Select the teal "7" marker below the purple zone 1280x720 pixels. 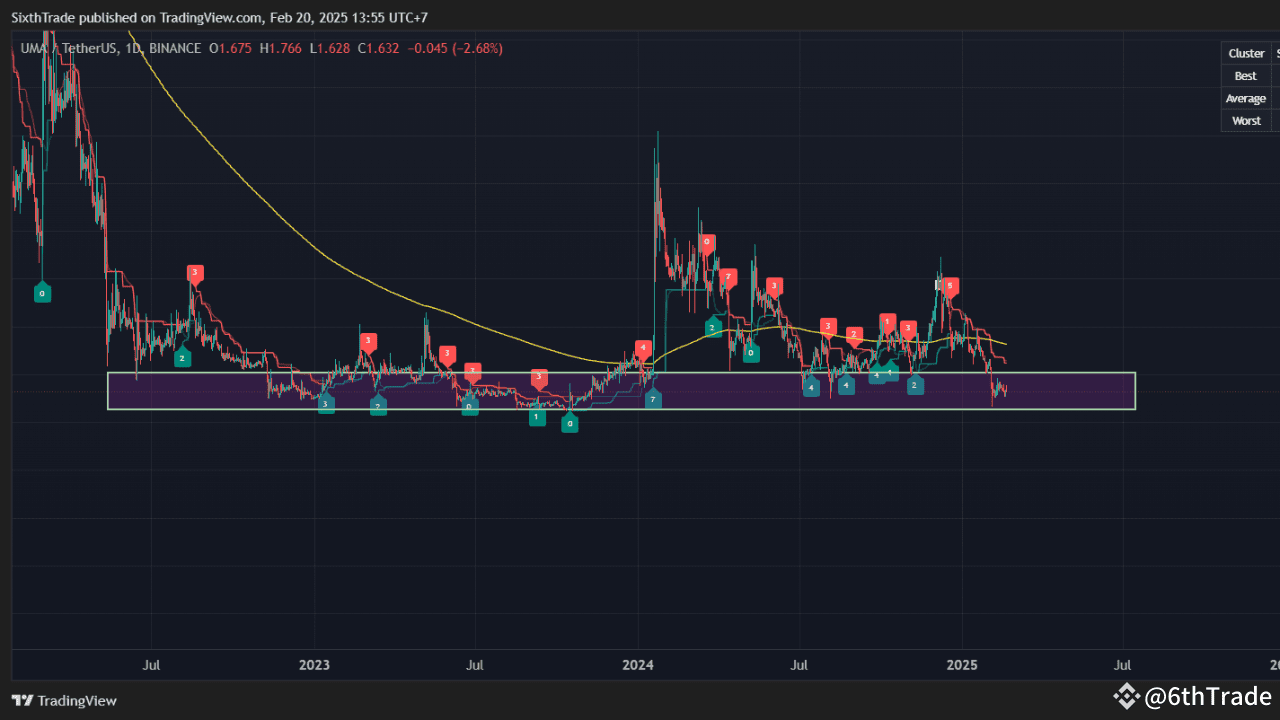654,398
